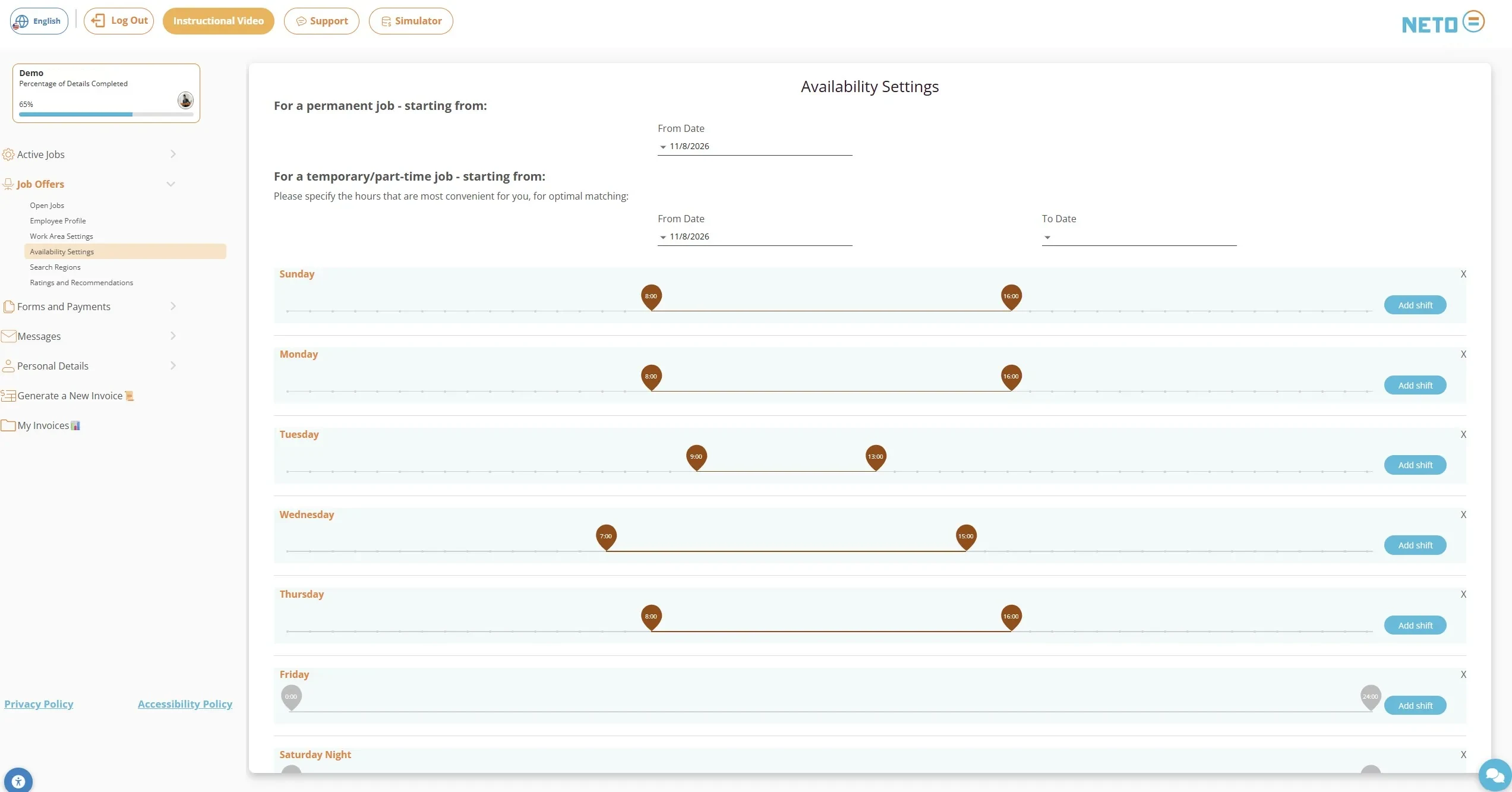Open the Privacy Policy link
The image size is (1512, 792).
click(x=39, y=704)
